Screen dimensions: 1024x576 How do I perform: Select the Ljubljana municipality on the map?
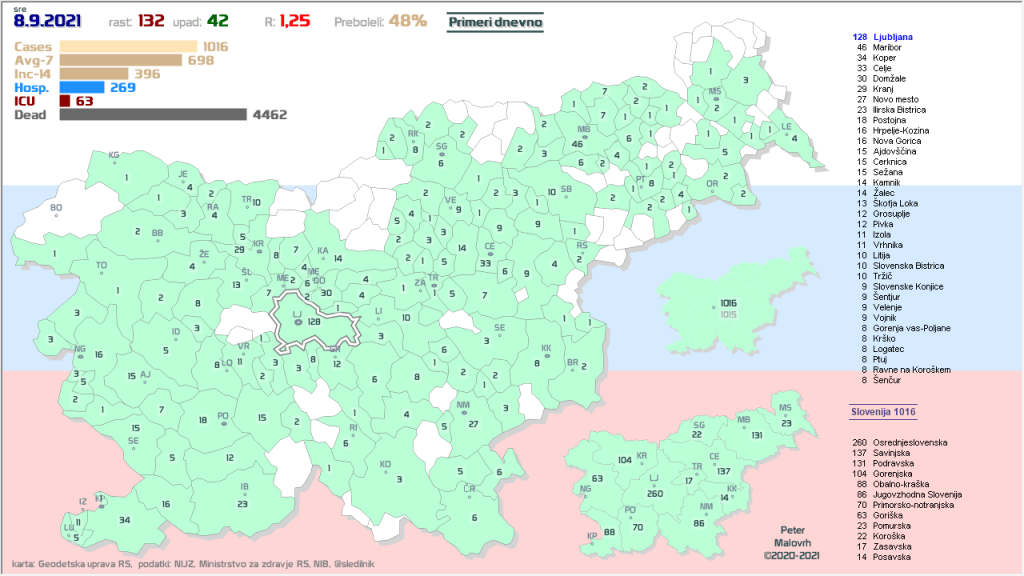pyautogui.click(x=310, y=322)
